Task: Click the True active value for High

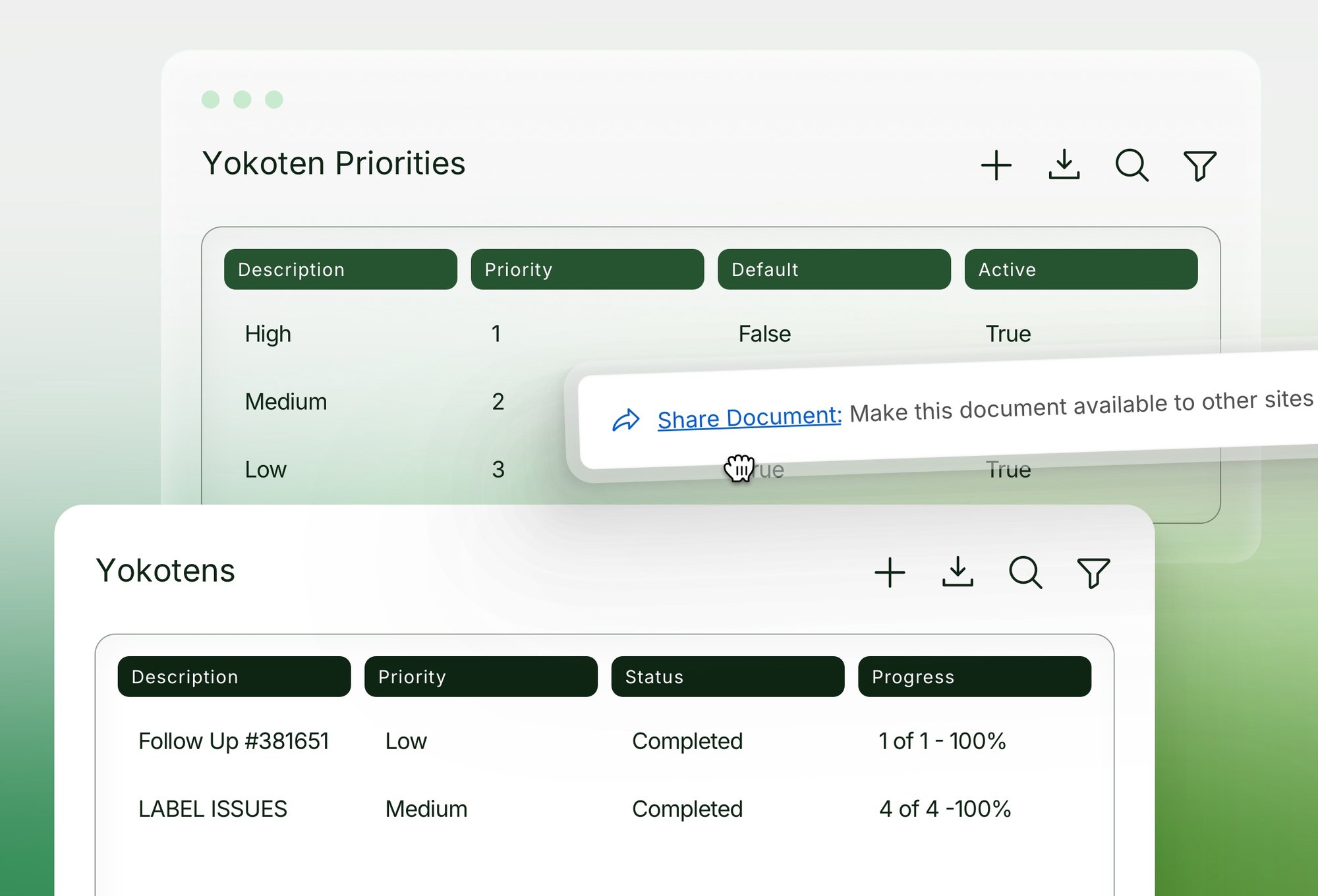Action: (1008, 334)
